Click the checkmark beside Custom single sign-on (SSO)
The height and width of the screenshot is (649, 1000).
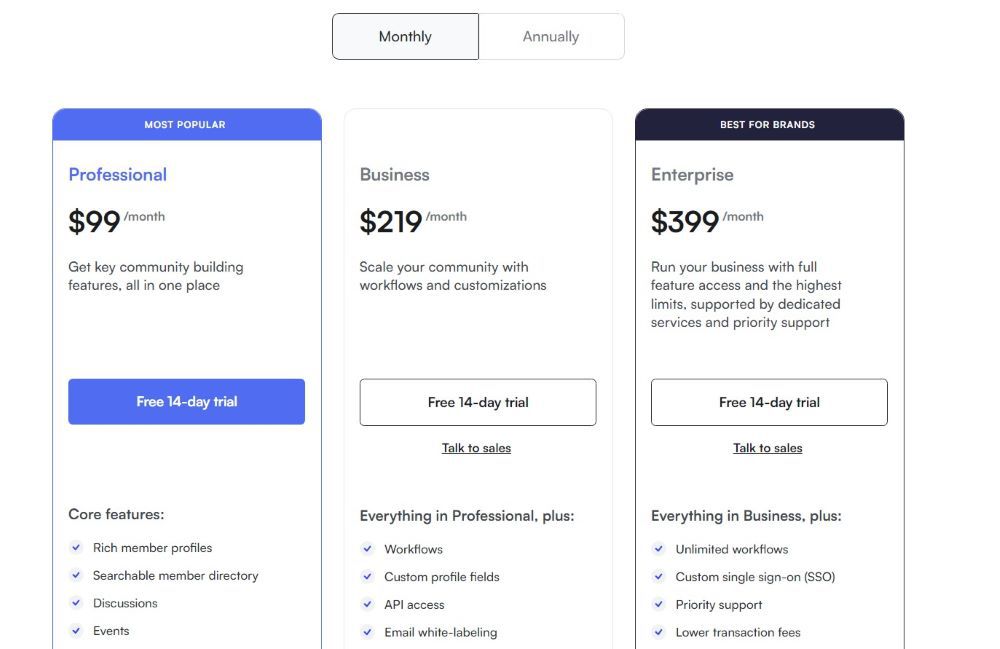[x=658, y=576]
